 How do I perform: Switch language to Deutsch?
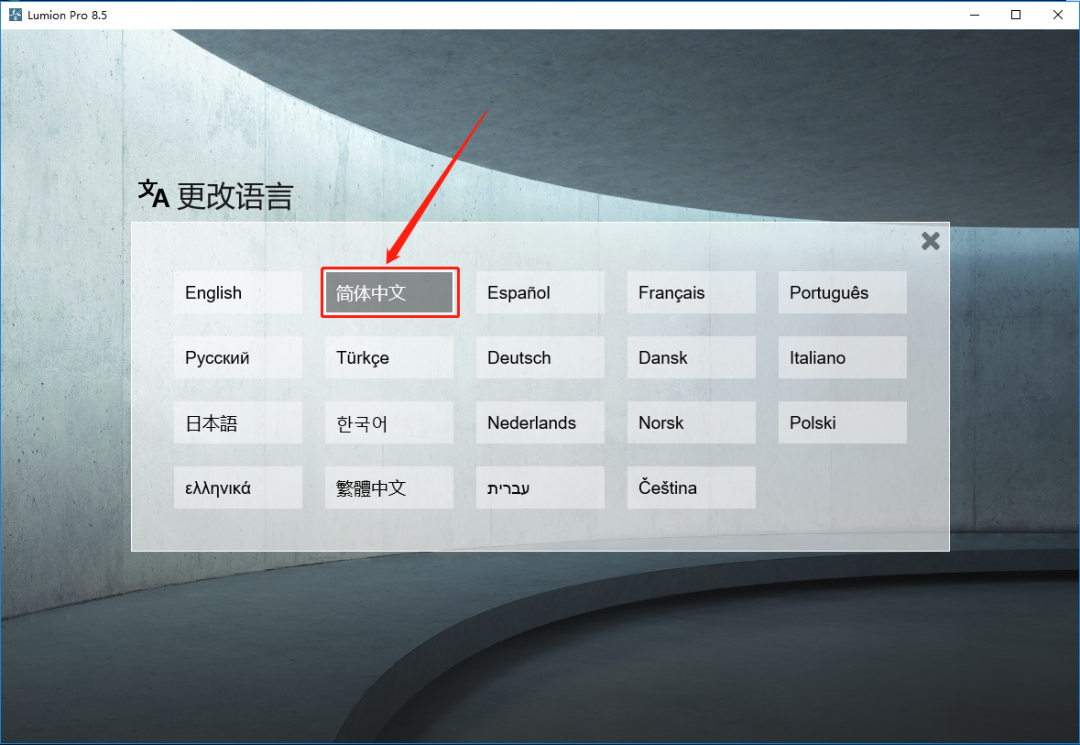click(540, 357)
